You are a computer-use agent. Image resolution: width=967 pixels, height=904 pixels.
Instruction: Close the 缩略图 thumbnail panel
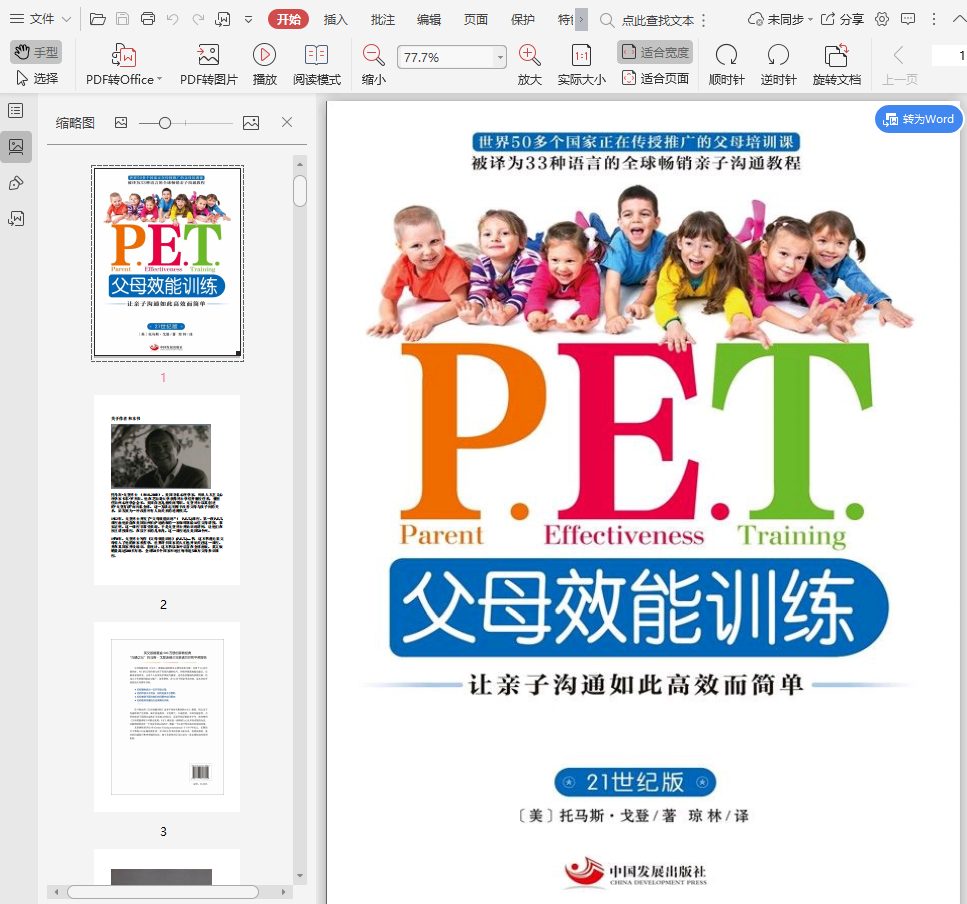tap(287, 122)
